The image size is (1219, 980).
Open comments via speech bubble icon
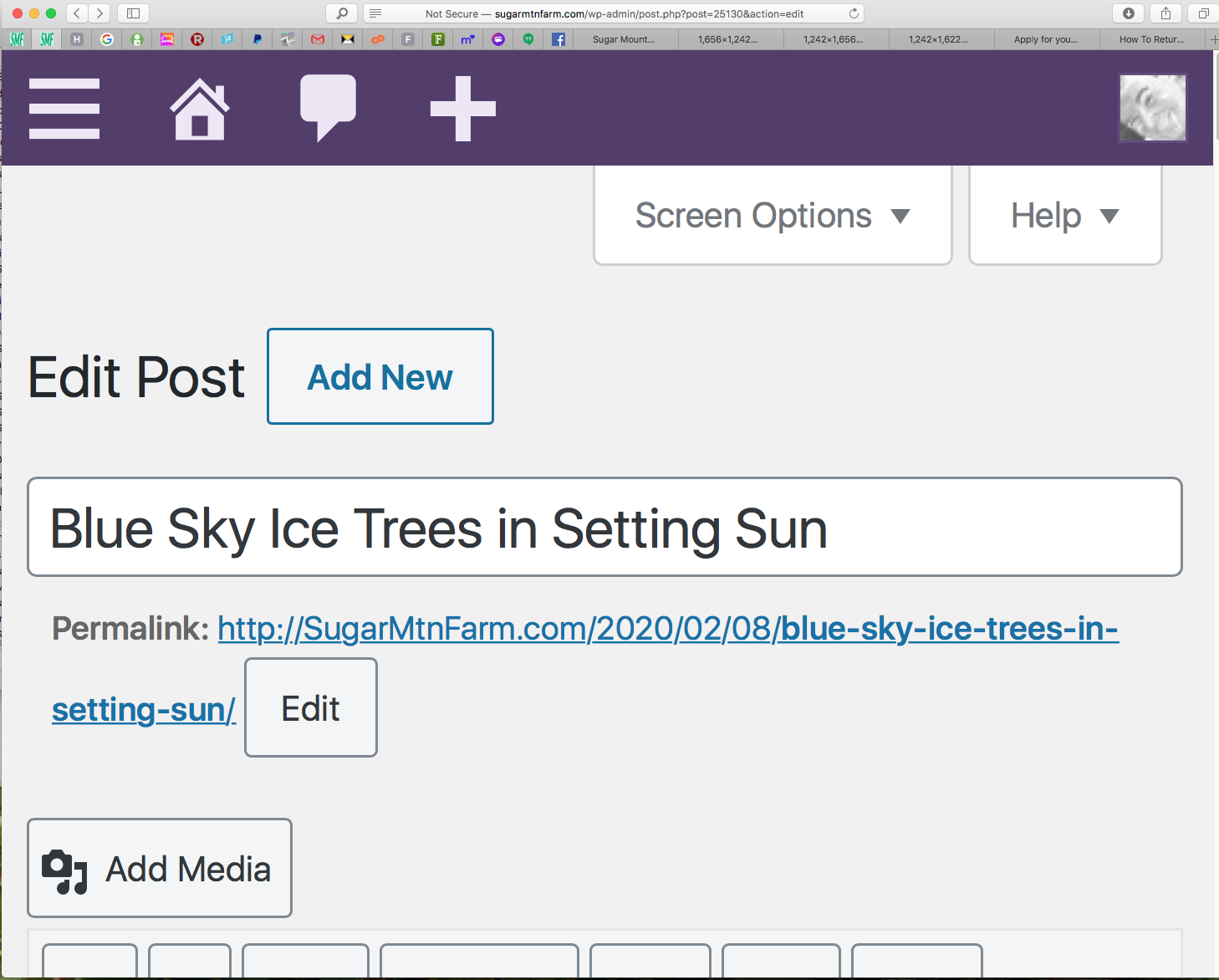[328, 107]
